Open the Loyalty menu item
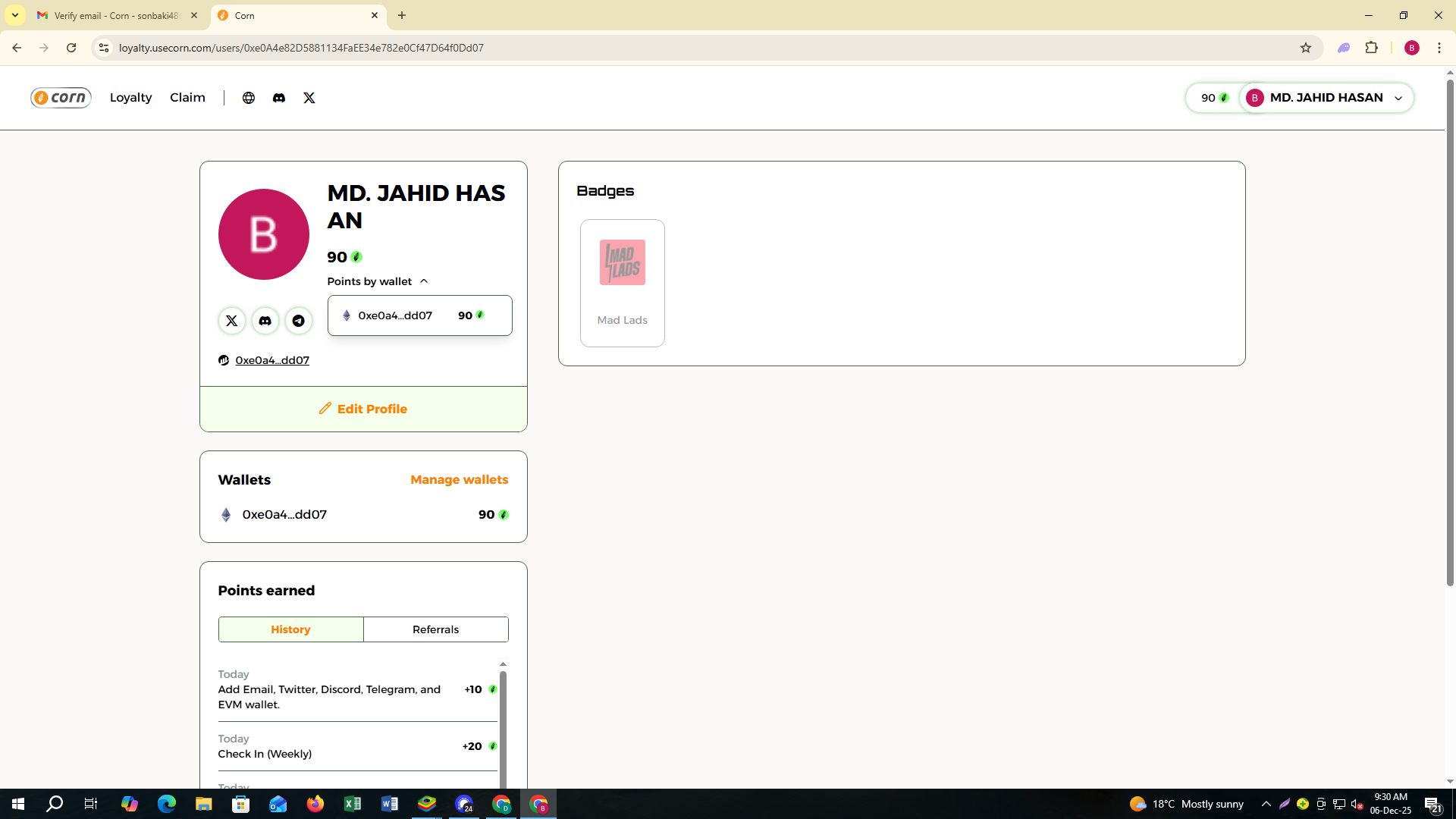The width and height of the screenshot is (1456, 819). [130, 98]
